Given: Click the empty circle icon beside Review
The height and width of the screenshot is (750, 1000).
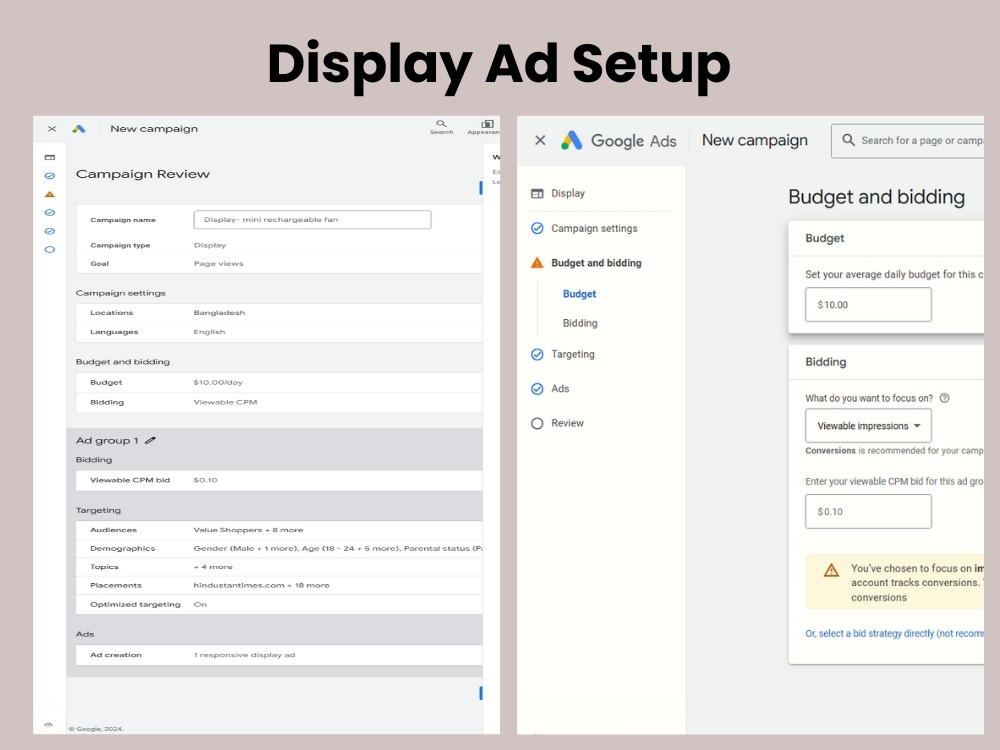Looking at the screenshot, I should coord(537,423).
